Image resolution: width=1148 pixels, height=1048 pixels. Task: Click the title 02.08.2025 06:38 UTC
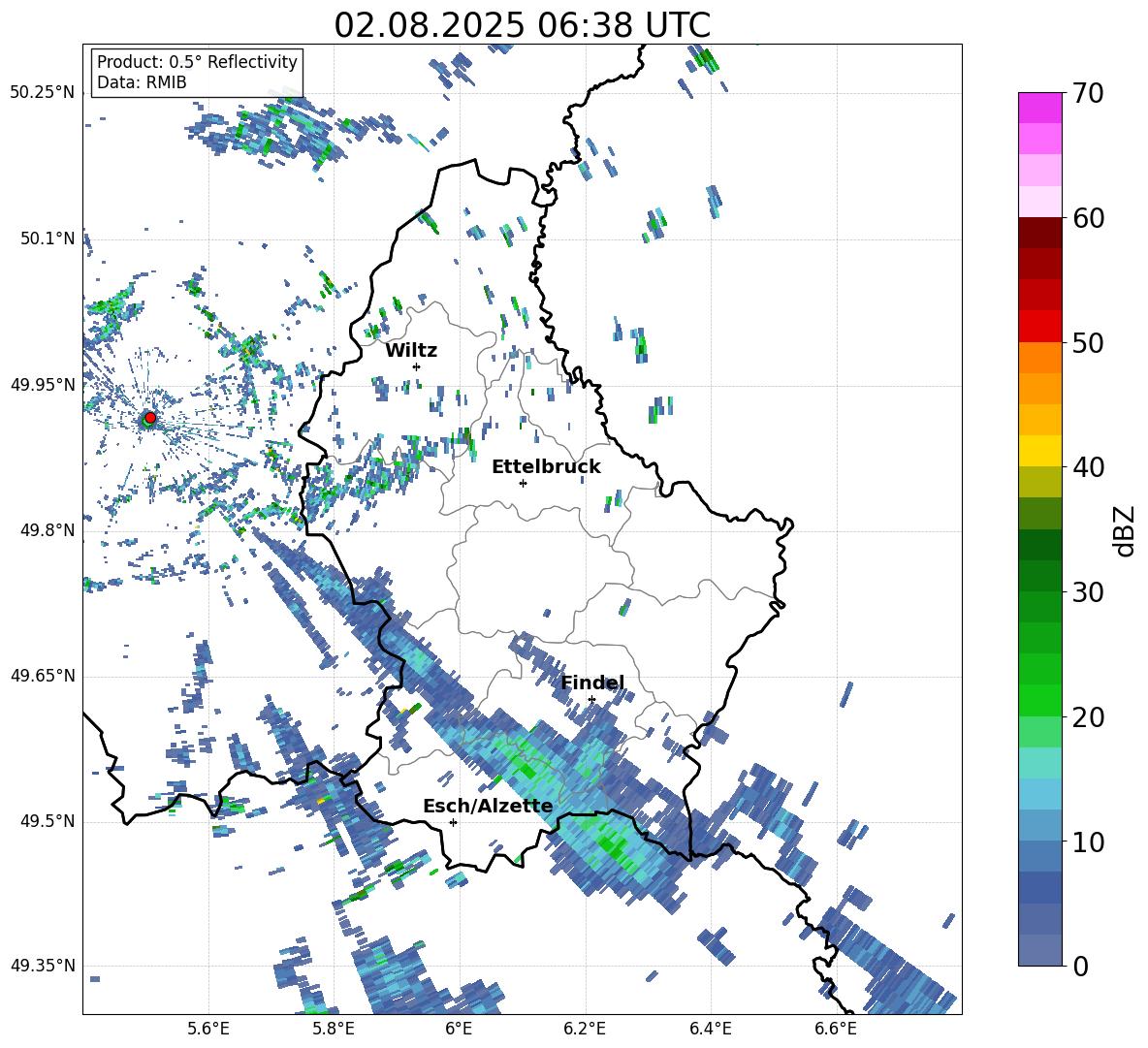coord(522,25)
